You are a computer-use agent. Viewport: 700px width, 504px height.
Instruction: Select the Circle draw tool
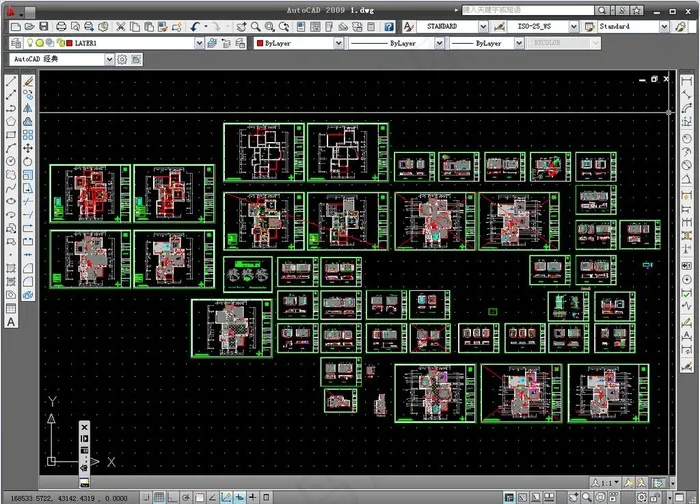[x=11, y=160]
